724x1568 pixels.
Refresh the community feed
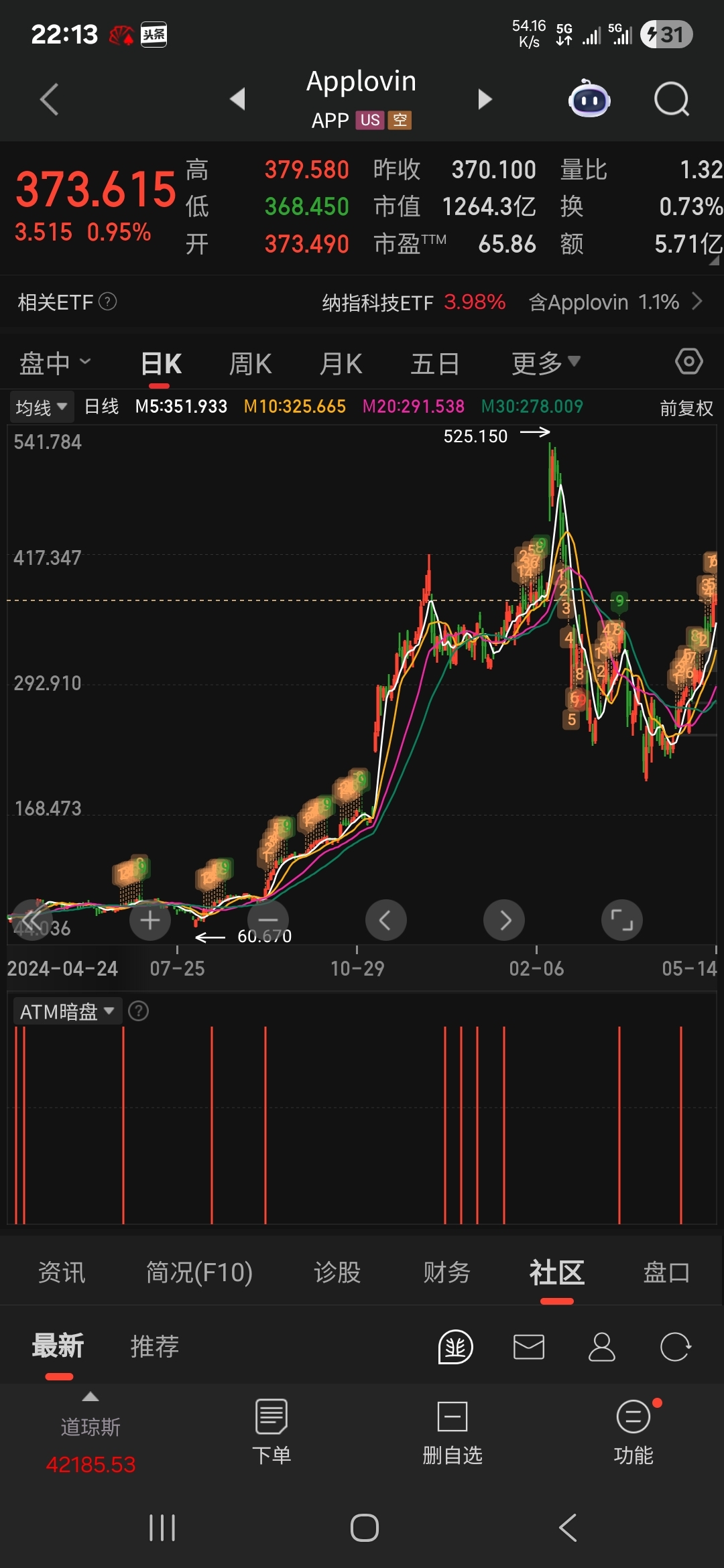click(675, 1347)
